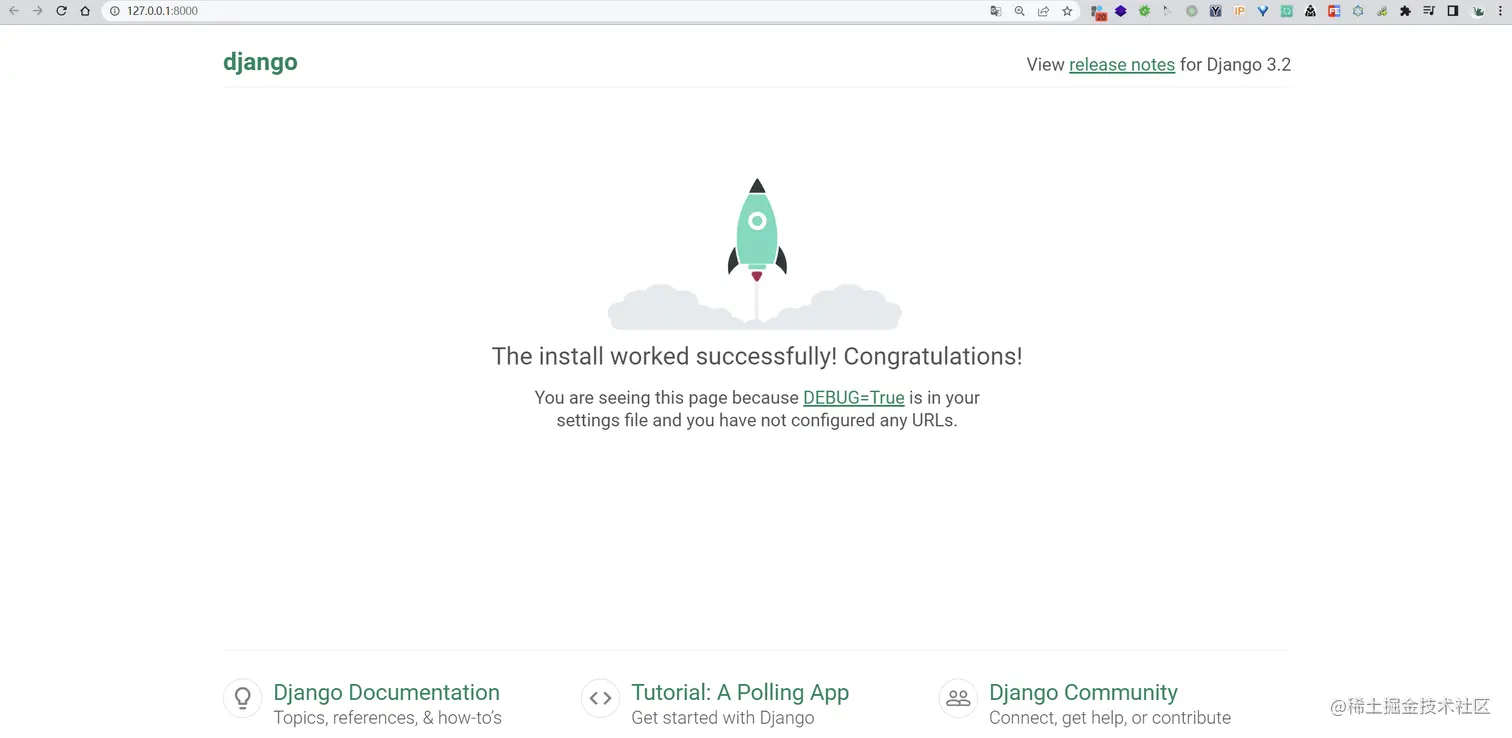Open the Django Community link

(x=1083, y=692)
